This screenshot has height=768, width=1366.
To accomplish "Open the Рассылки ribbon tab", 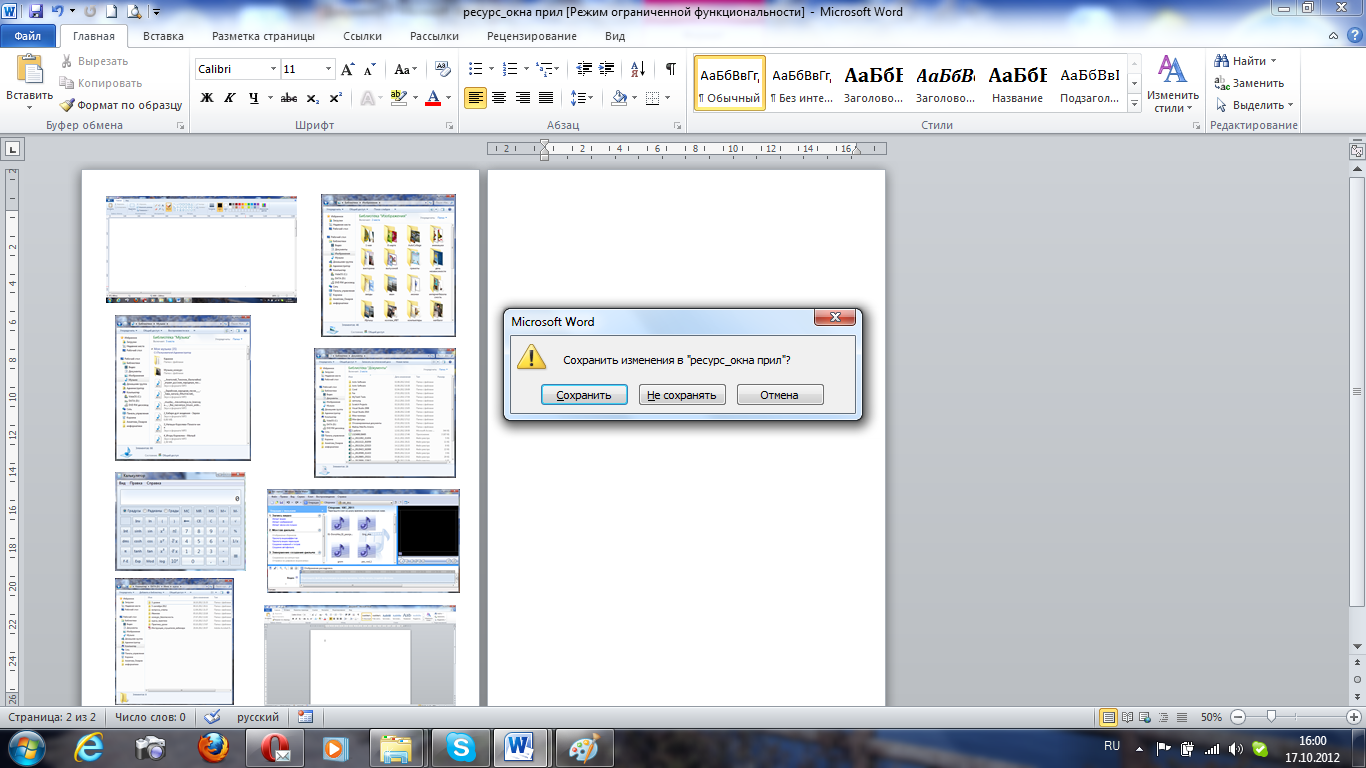I will (434, 36).
